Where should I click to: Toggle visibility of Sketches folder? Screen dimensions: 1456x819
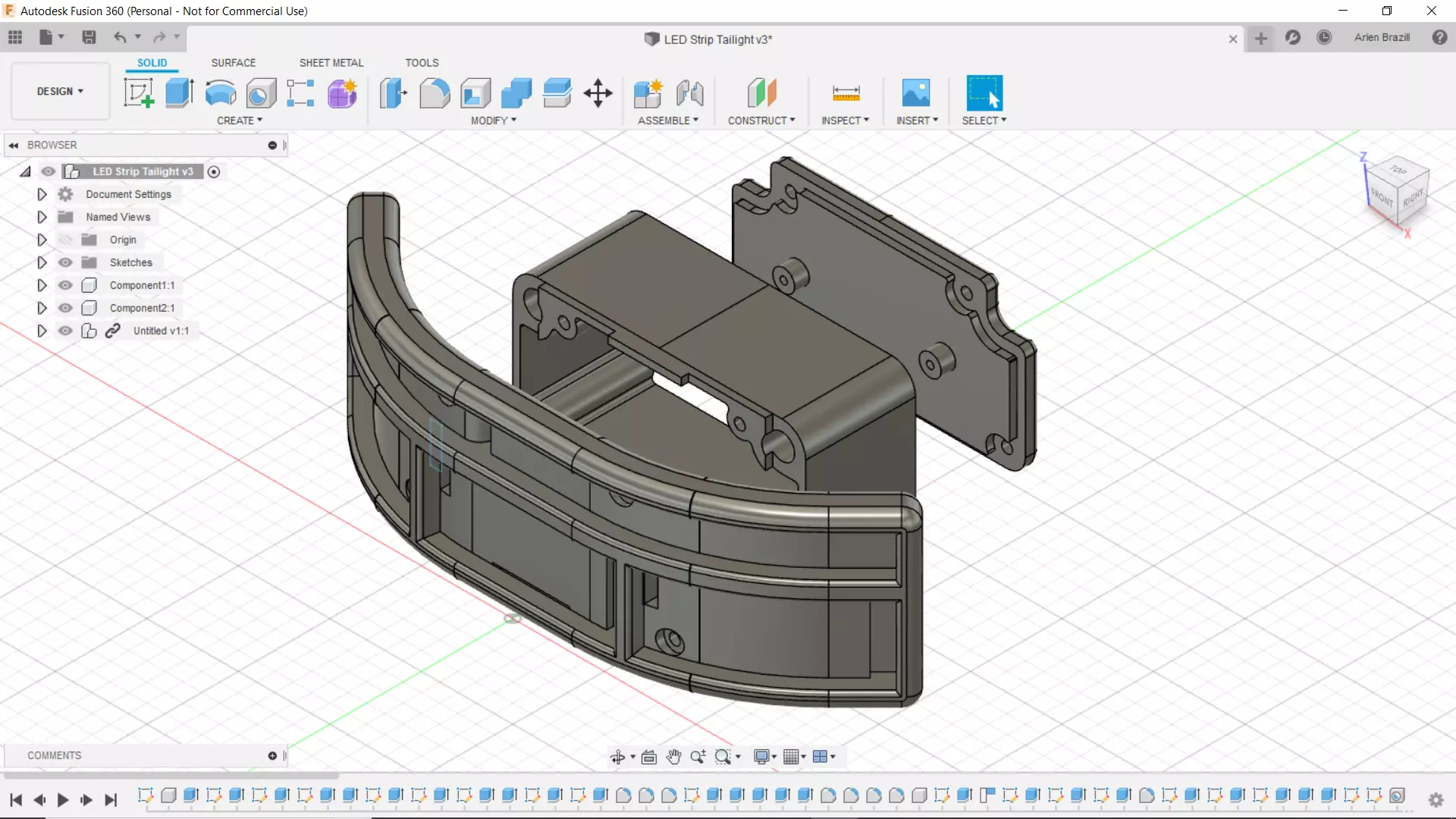(x=66, y=262)
